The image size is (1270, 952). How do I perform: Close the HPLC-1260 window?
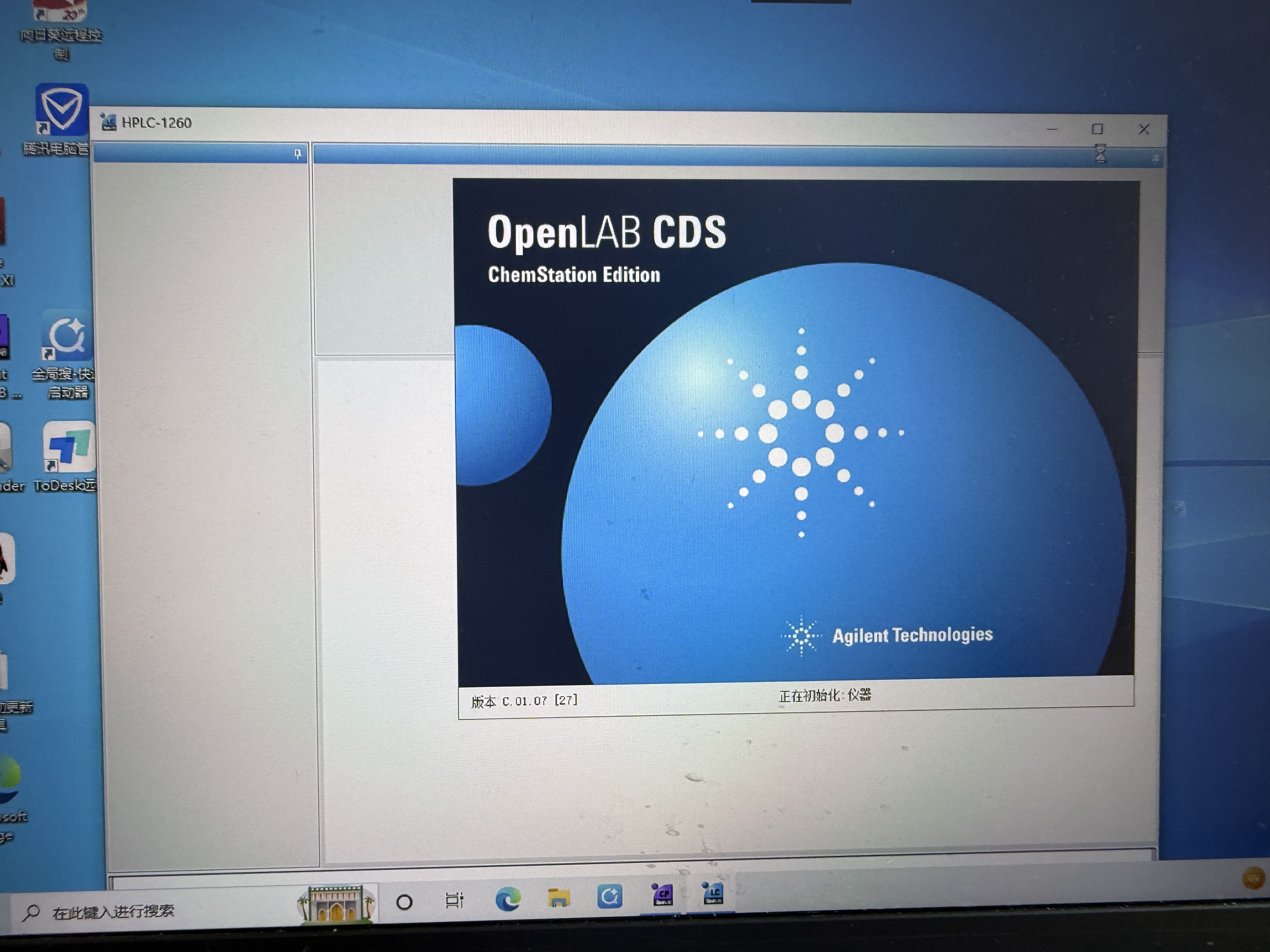1144,130
